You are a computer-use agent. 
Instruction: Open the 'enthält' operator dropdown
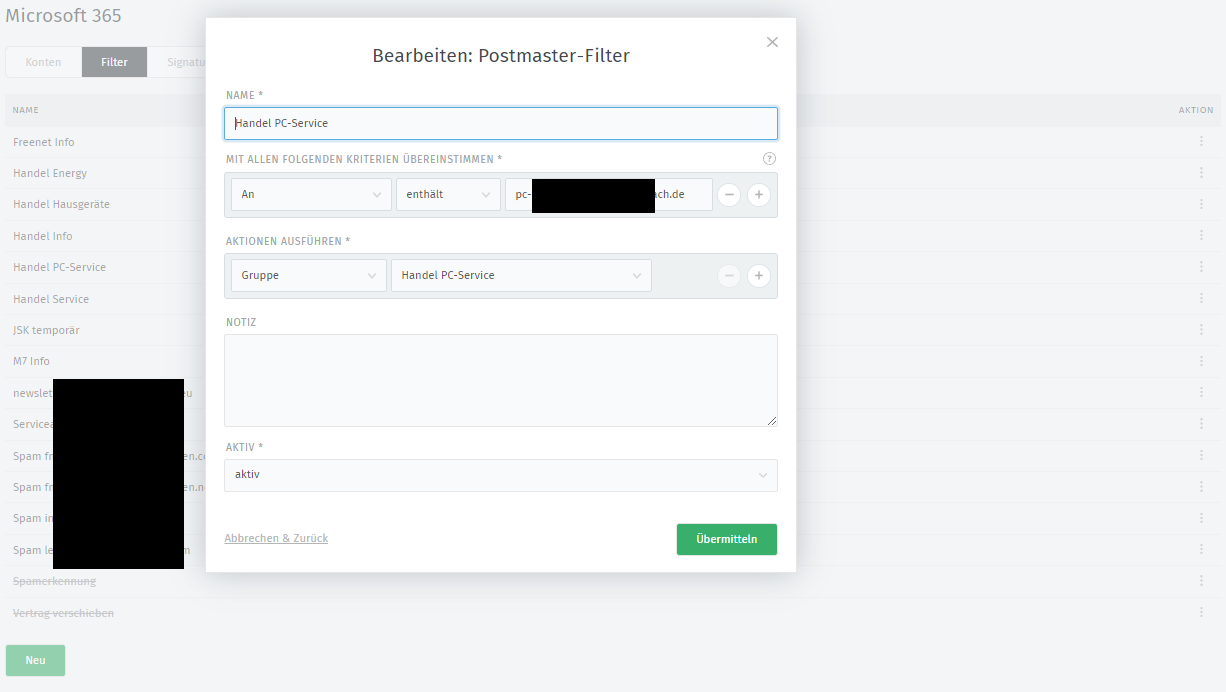tap(448, 195)
